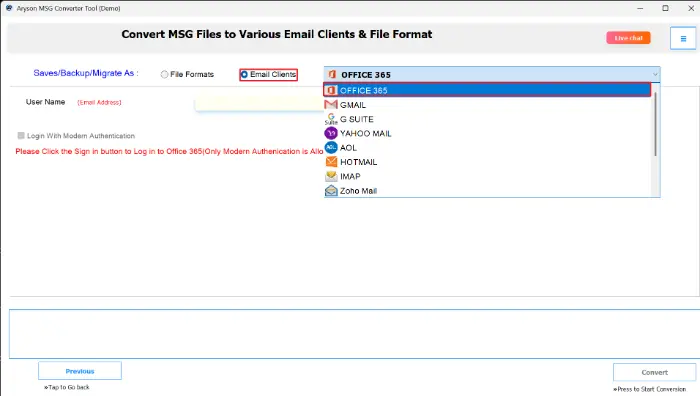Click the dropdown list vertical scrollbar
The height and width of the screenshot is (396, 700).
point(655,124)
